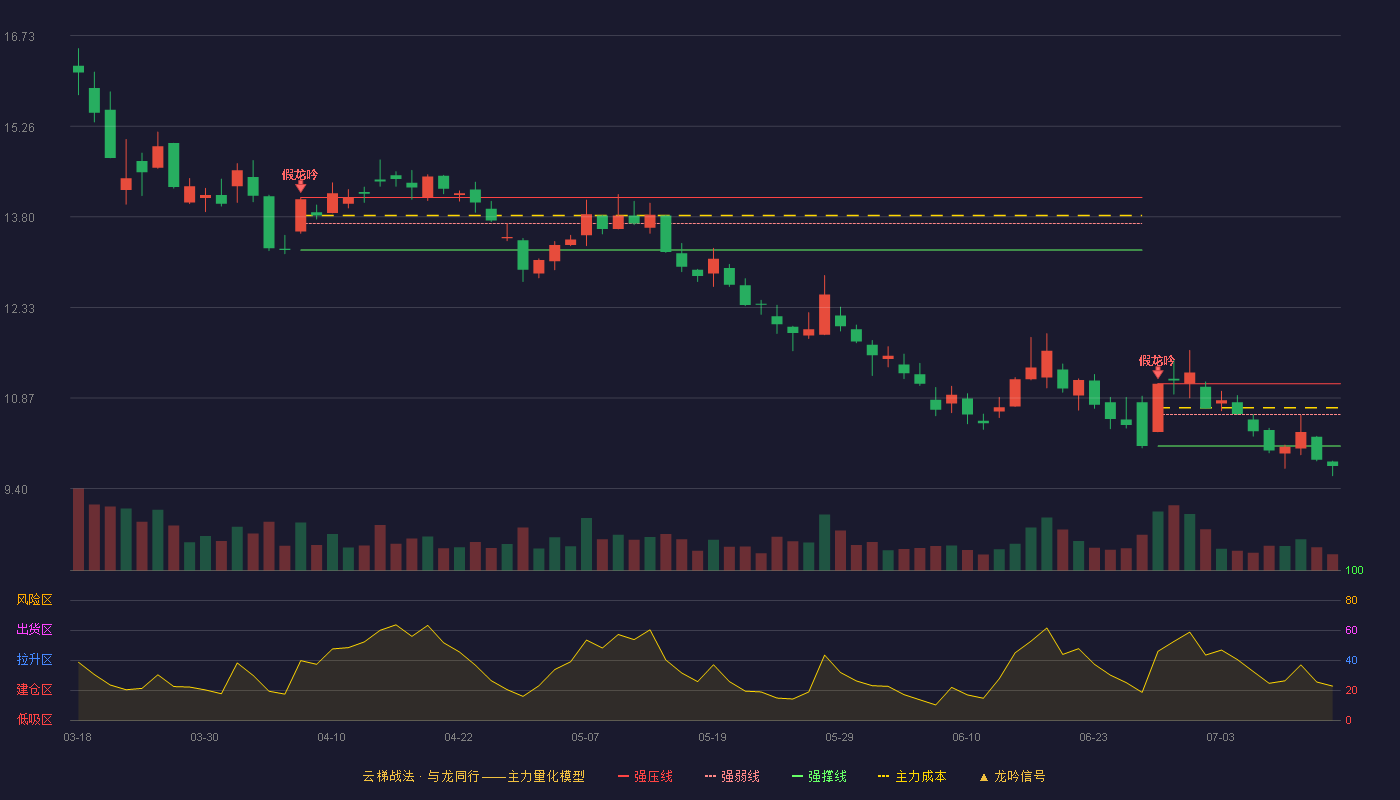Image resolution: width=1400 pixels, height=800 pixels.
Task: Click the first green candlestick at 03-18
Action: click(x=78, y=69)
